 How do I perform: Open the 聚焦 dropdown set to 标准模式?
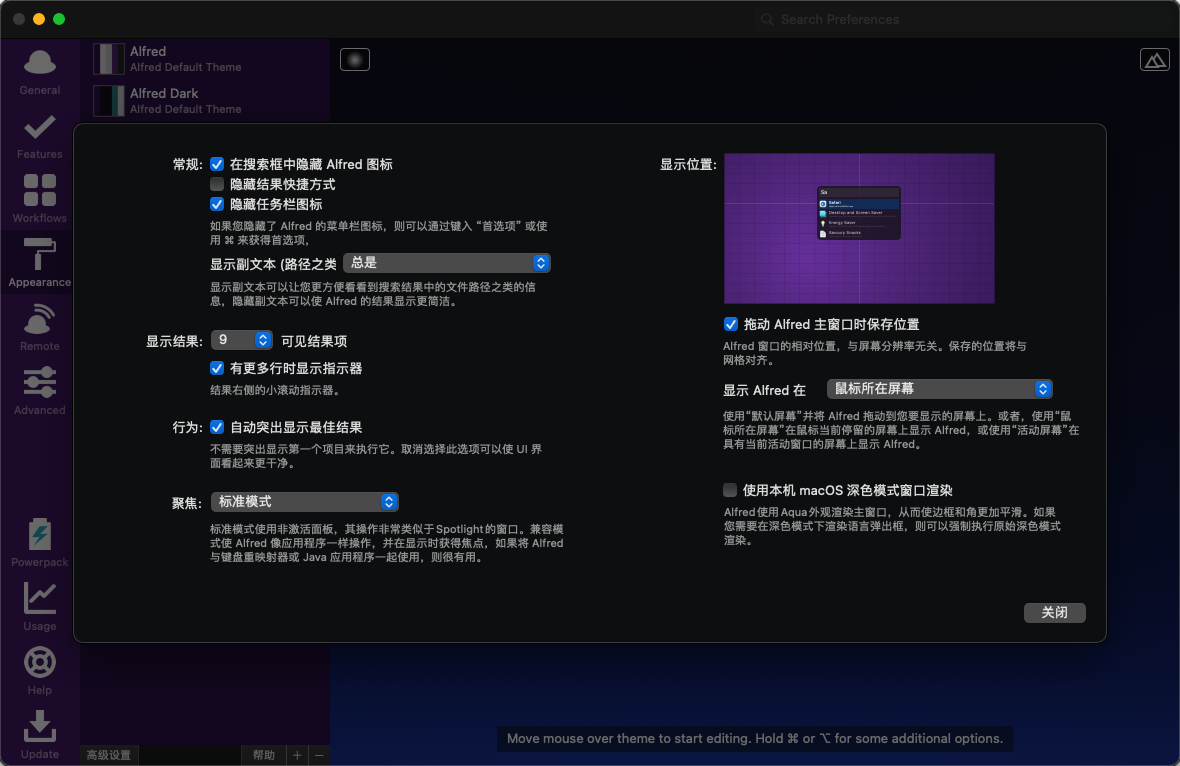pos(305,501)
